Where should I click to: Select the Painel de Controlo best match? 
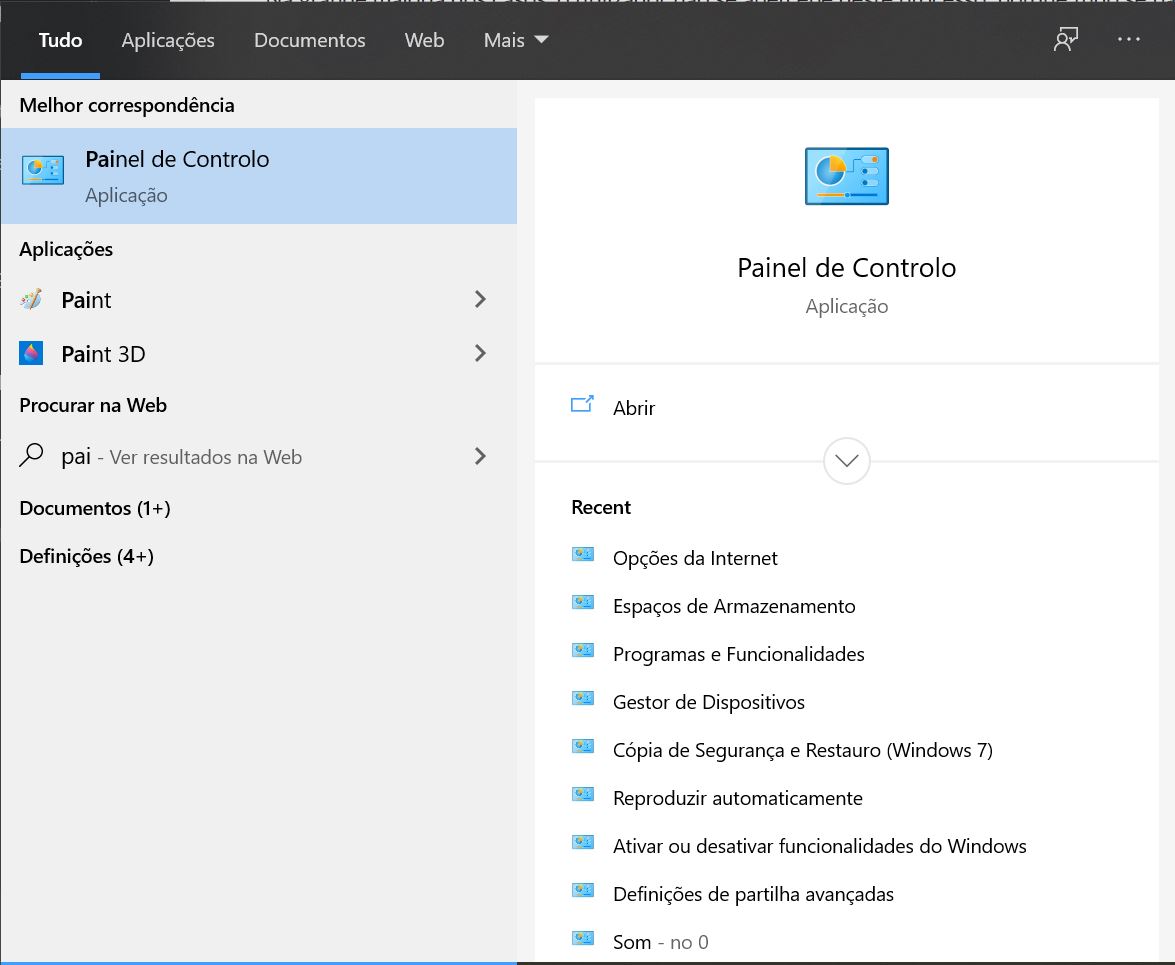tap(258, 176)
